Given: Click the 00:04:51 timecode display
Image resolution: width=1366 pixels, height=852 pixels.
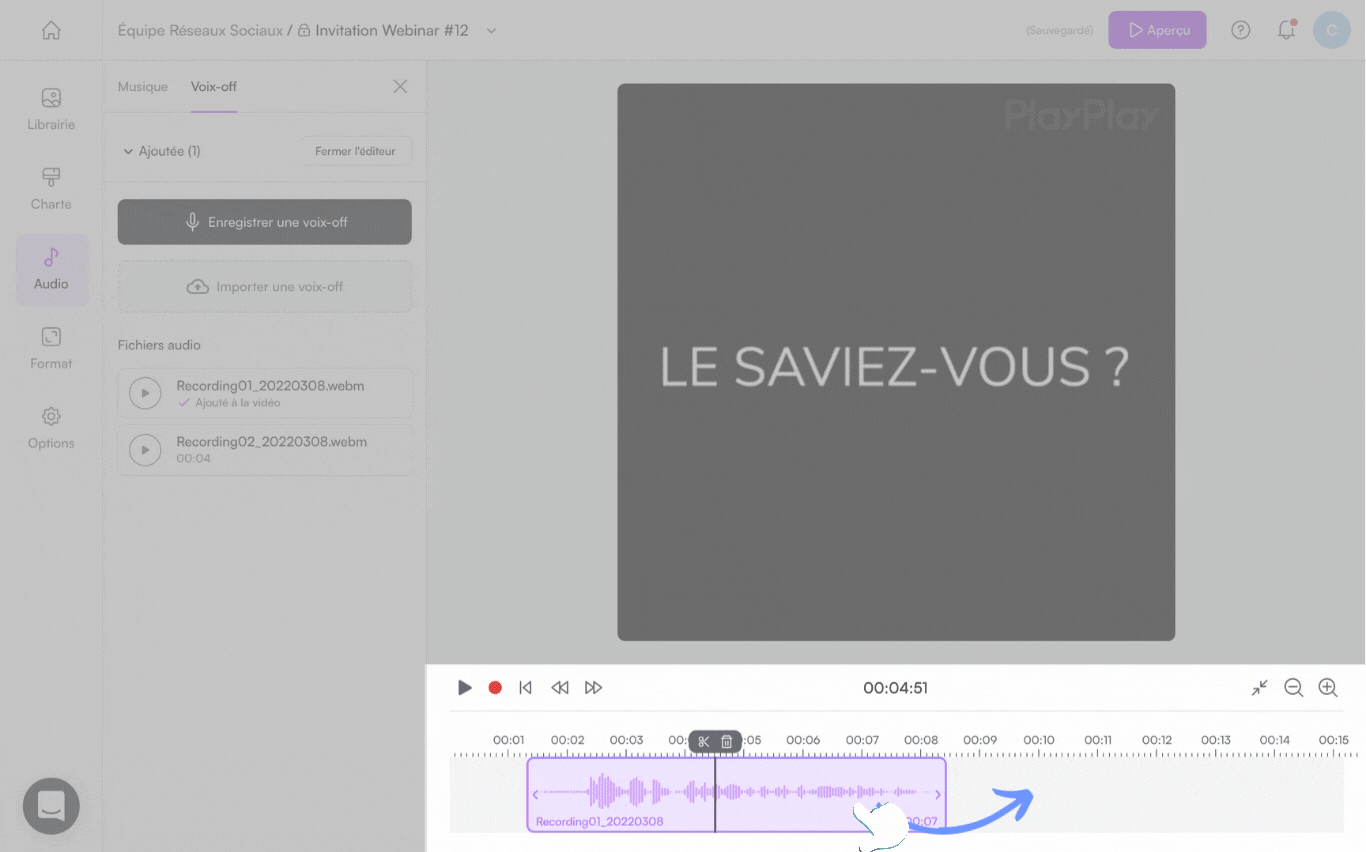Looking at the screenshot, I should tap(896, 688).
